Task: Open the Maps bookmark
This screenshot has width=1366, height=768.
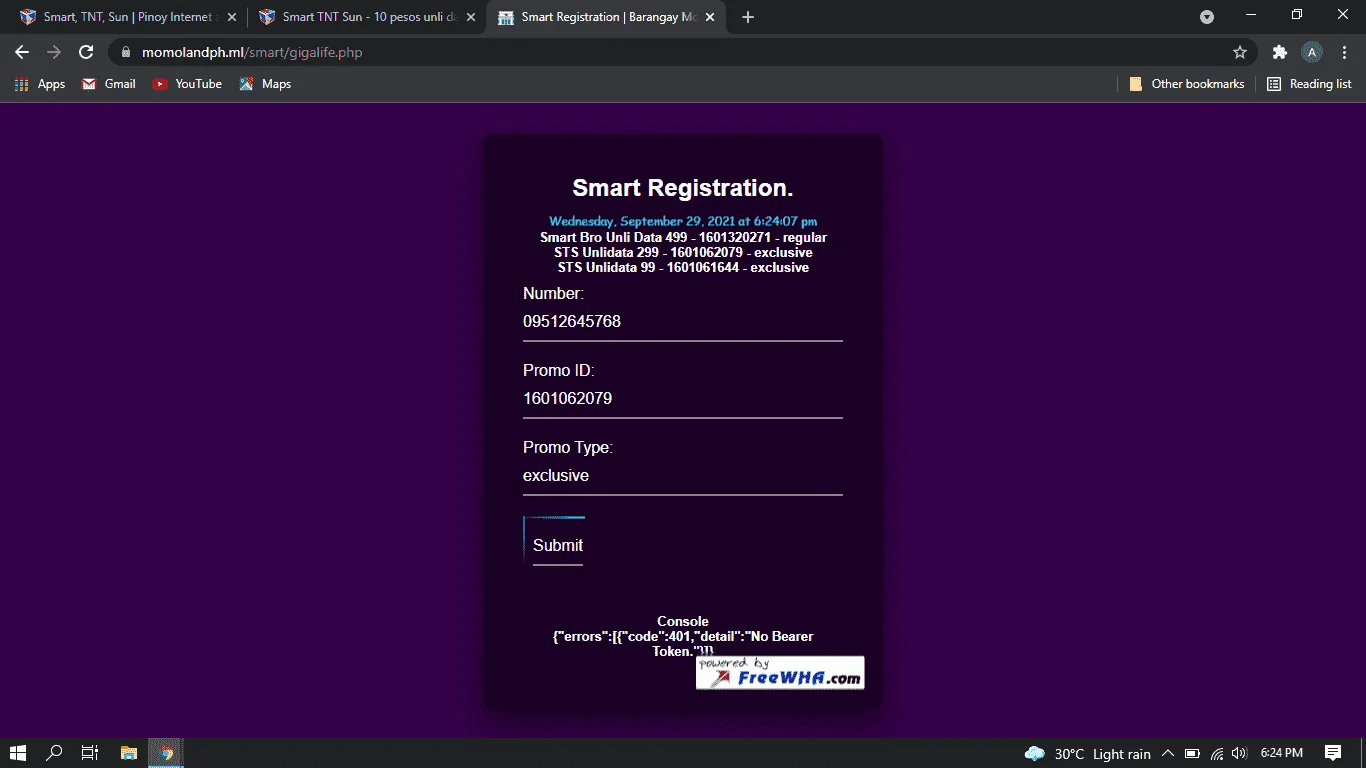Action: [x=265, y=84]
